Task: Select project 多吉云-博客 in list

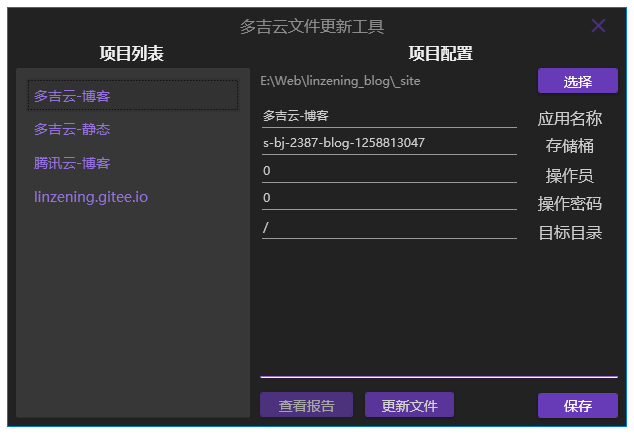Action: click(x=133, y=95)
